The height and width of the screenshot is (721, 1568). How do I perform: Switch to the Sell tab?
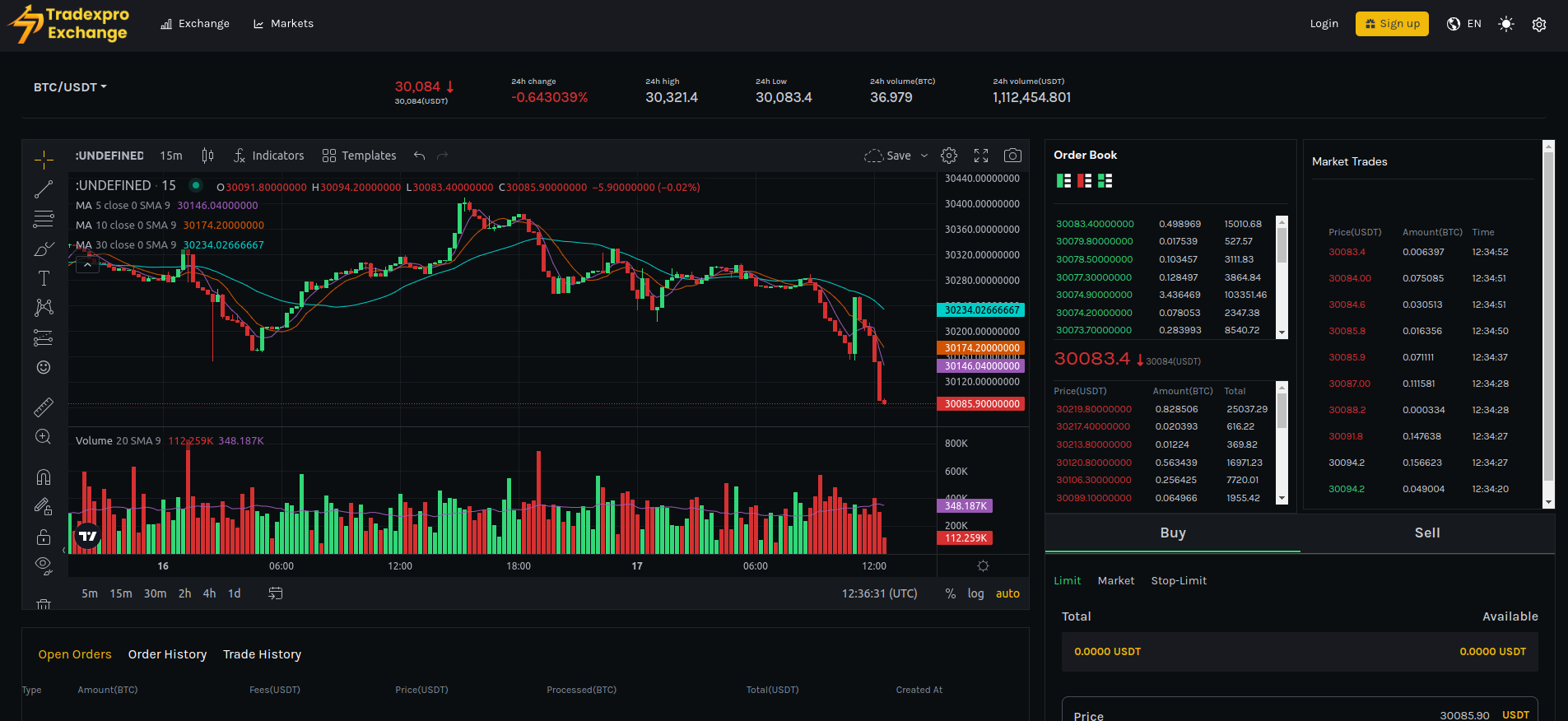pos(1426,533)
